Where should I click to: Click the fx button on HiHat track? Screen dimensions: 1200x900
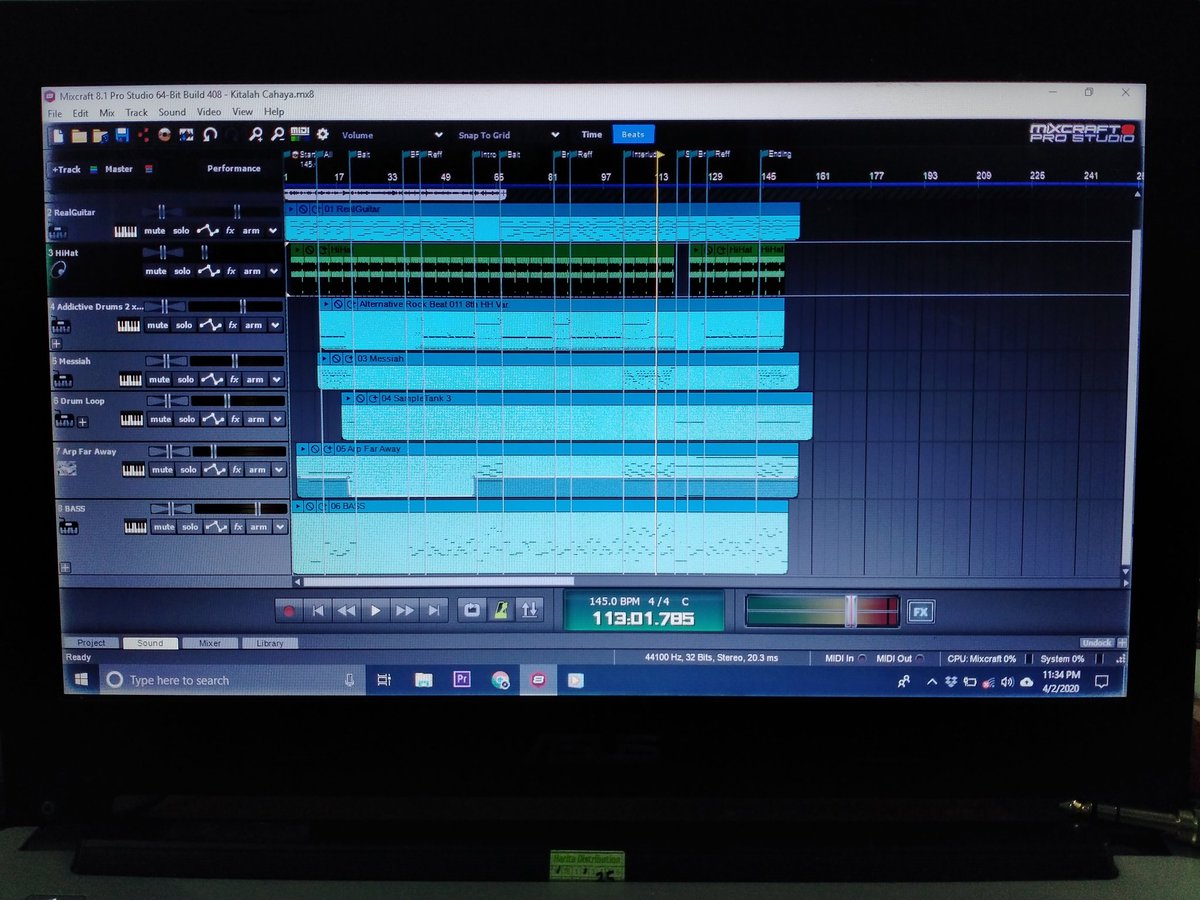pyautogui.click(x=230, y=271)
